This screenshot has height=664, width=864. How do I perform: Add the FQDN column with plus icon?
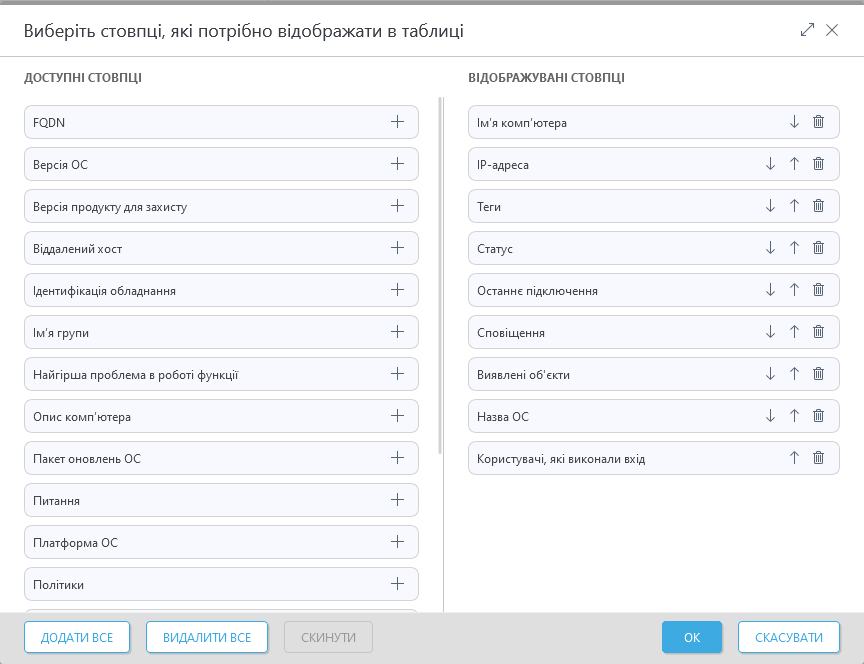pos(397,122)
